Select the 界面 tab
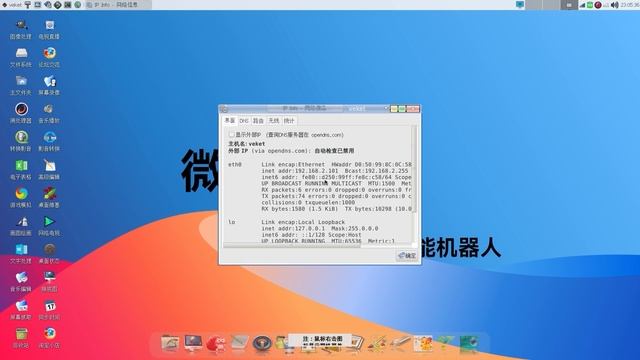 [x=230, y=120]
